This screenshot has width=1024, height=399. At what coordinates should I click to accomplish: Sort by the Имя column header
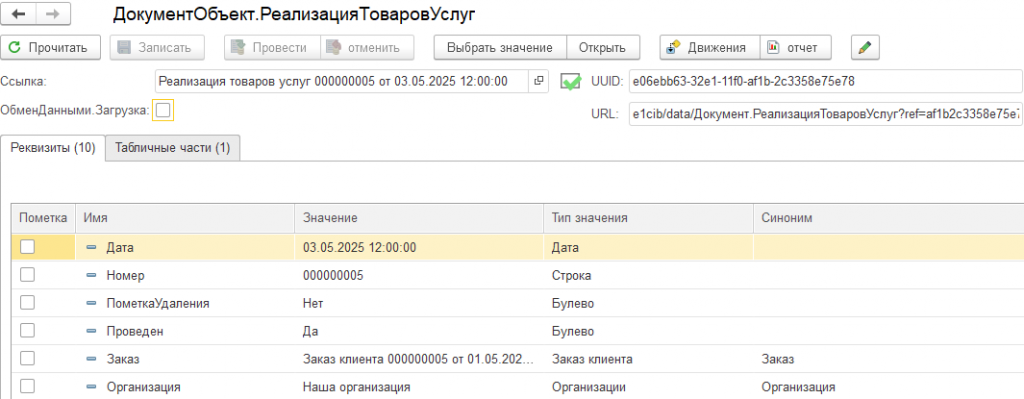point(185,219)
